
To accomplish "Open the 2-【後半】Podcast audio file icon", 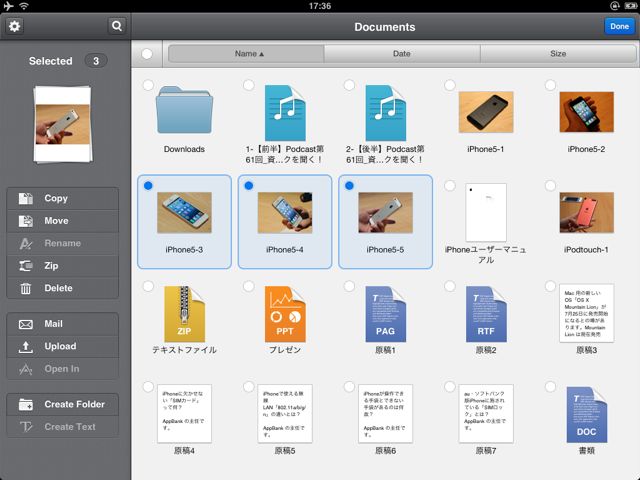I will (386, 113).
